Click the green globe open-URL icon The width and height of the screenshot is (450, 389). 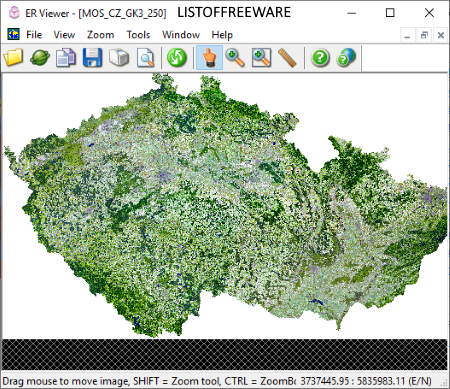(x=40, y=58)
